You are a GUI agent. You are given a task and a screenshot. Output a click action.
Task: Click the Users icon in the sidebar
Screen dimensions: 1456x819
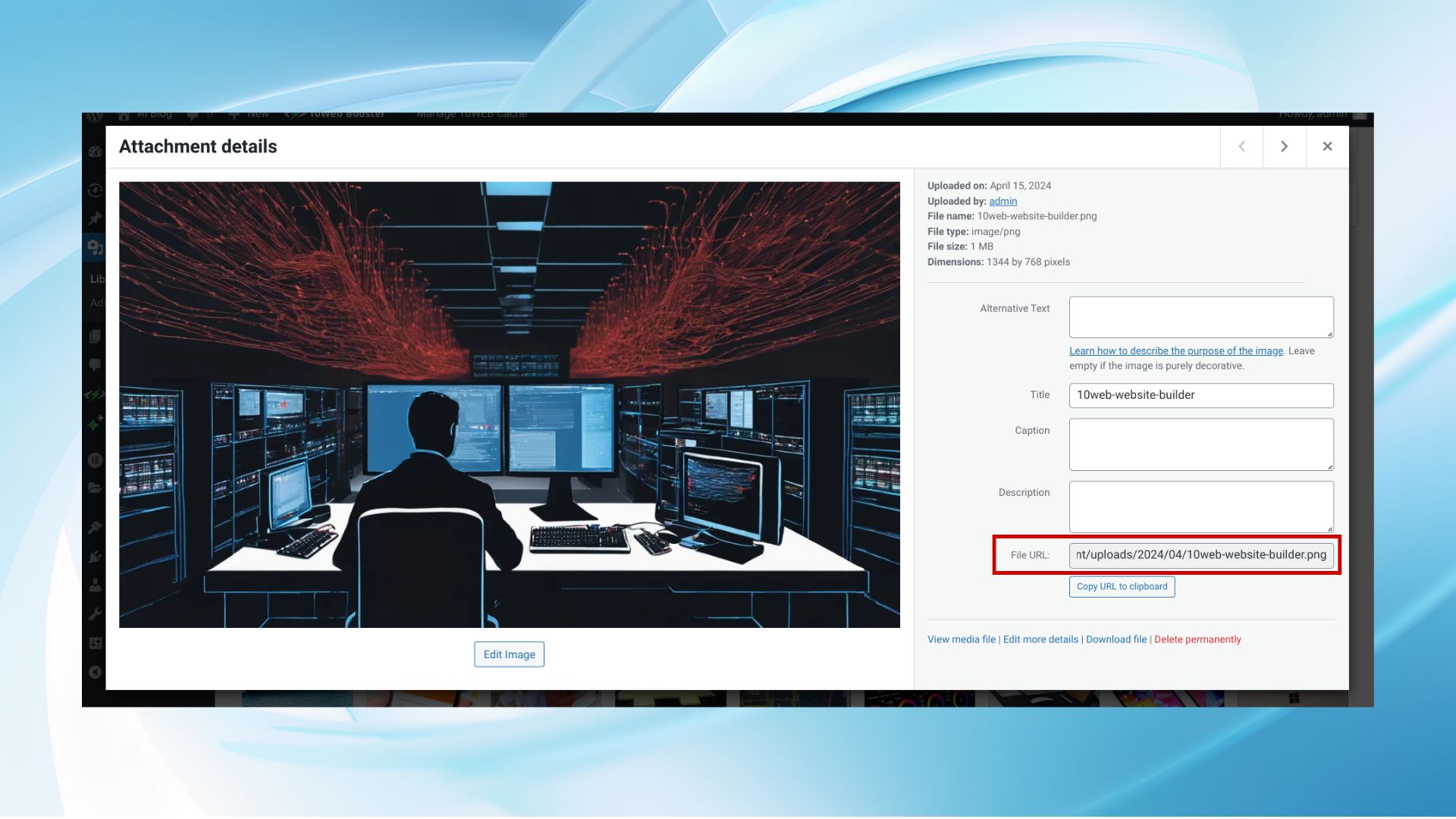coord(95,585)
